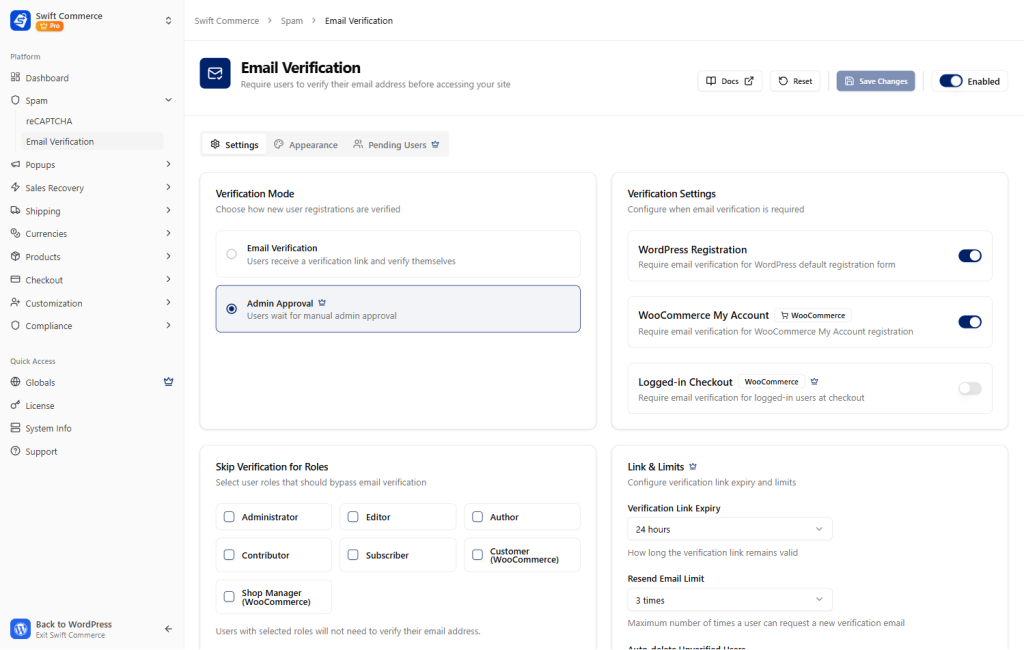The height and width of the screenshot is (650, 1024).
Task: Expand the Shipping menu chevron
Action: [168, 210]
